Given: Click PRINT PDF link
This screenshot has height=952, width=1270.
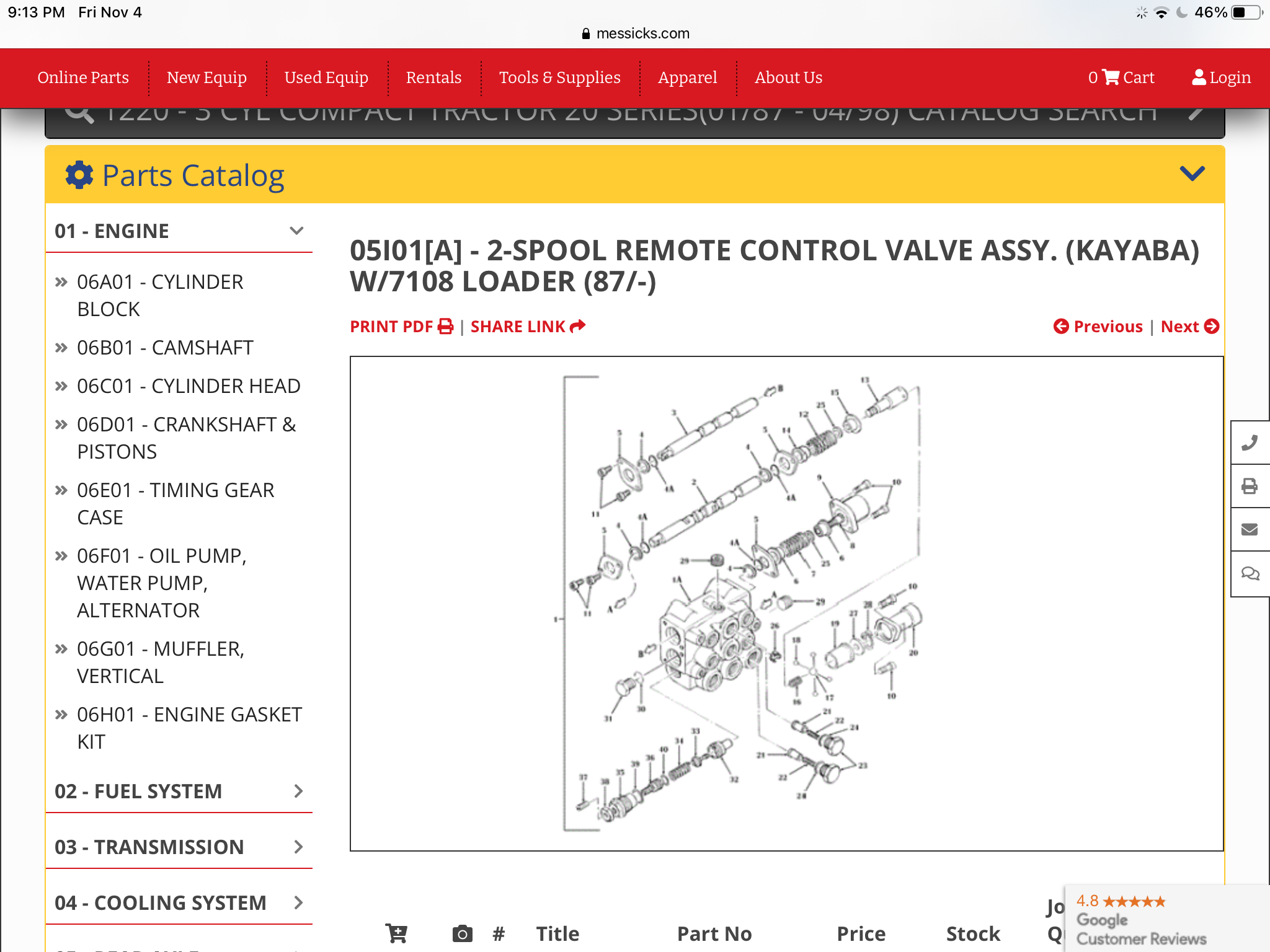Looking at the screenshot, I should point(402,327).
